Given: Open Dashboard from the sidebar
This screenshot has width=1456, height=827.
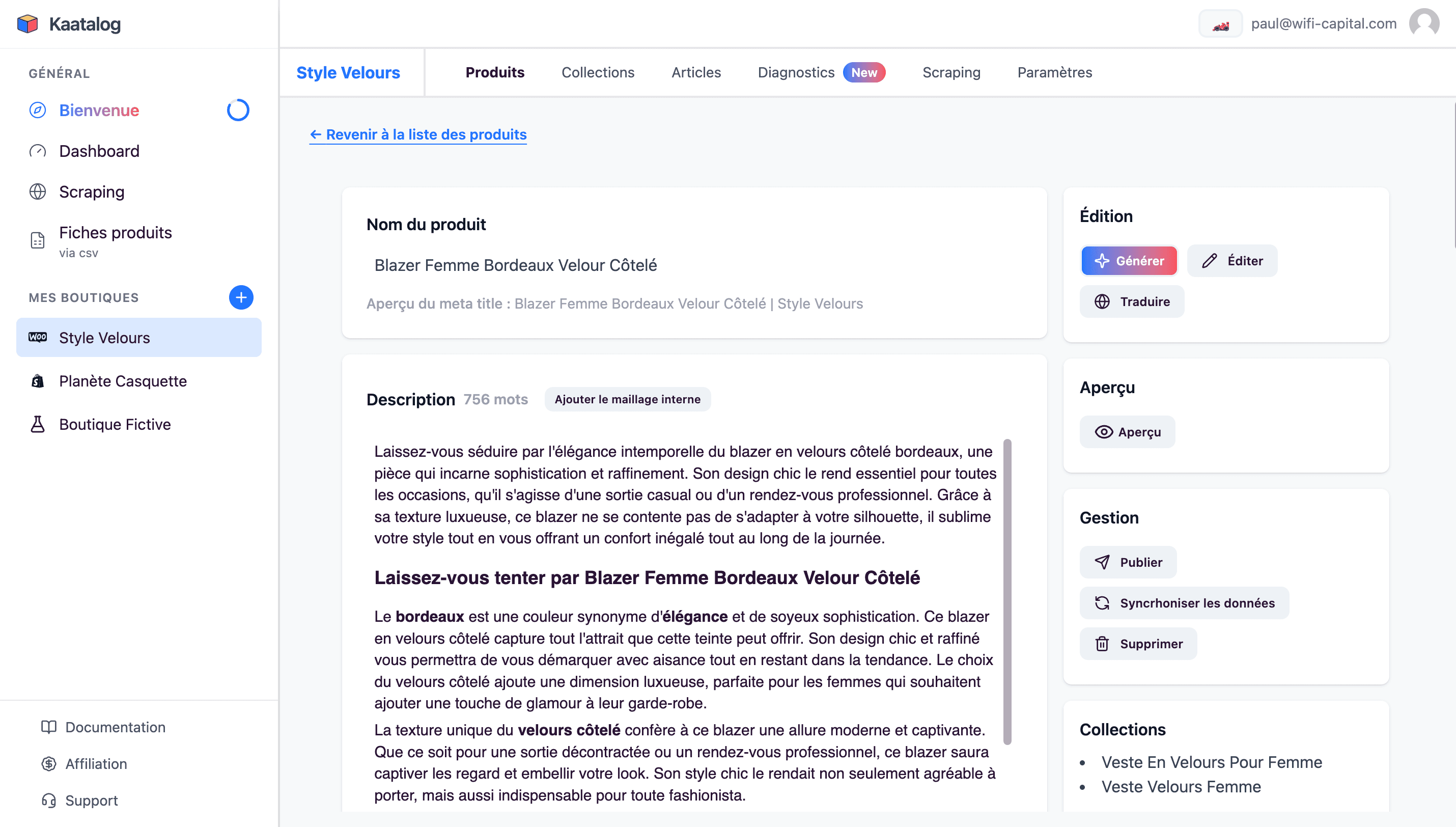Looking at the screenshot, I should tap(99, 151).
